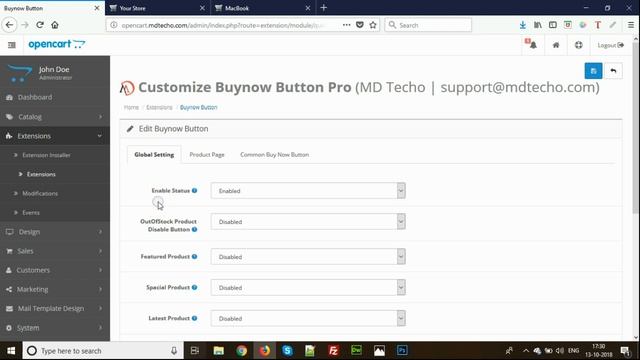
Task: Open Firefox from the Windows taskbar
Action: coord(264,351)
